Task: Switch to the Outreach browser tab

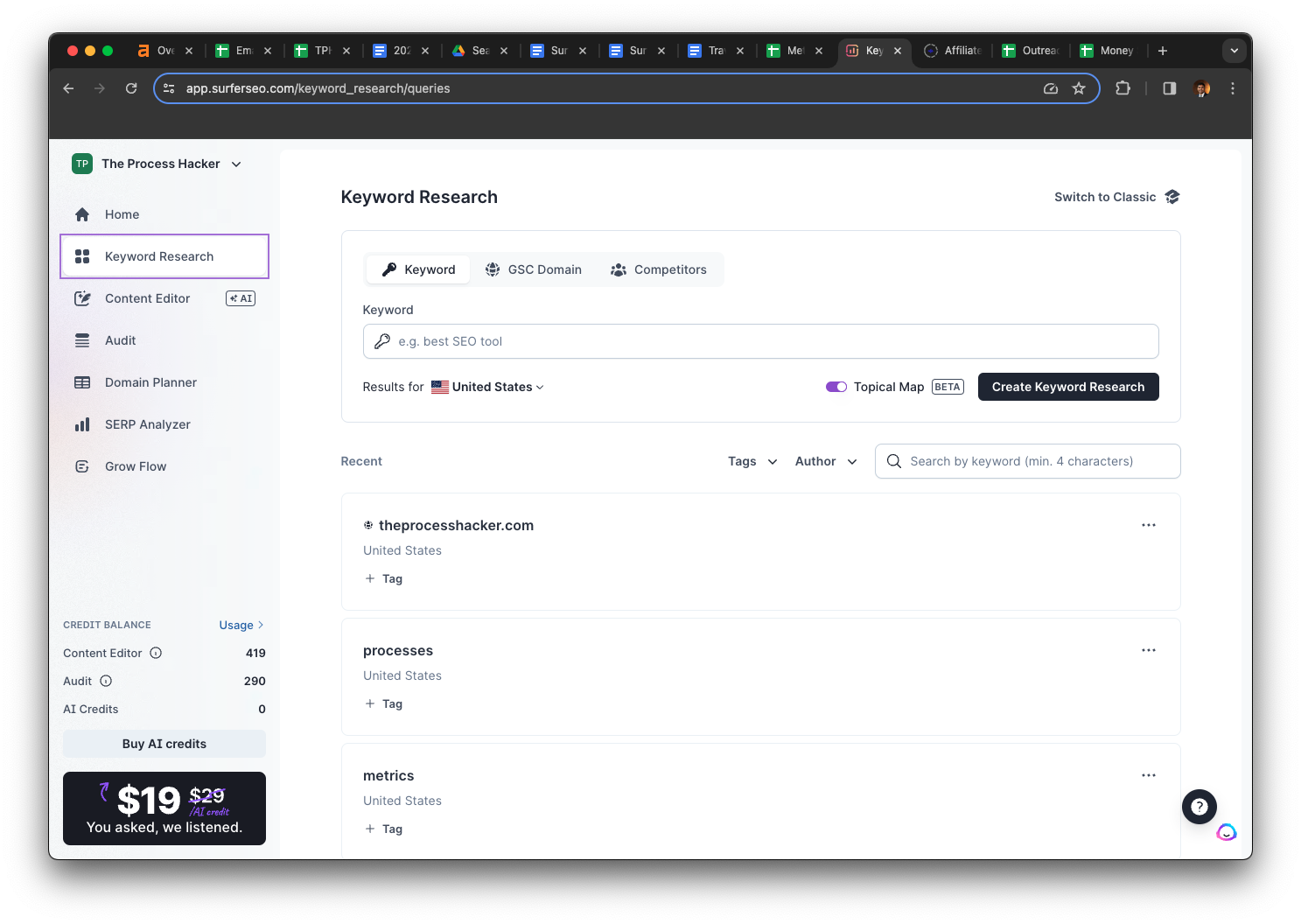Action: coord(1032,51)
